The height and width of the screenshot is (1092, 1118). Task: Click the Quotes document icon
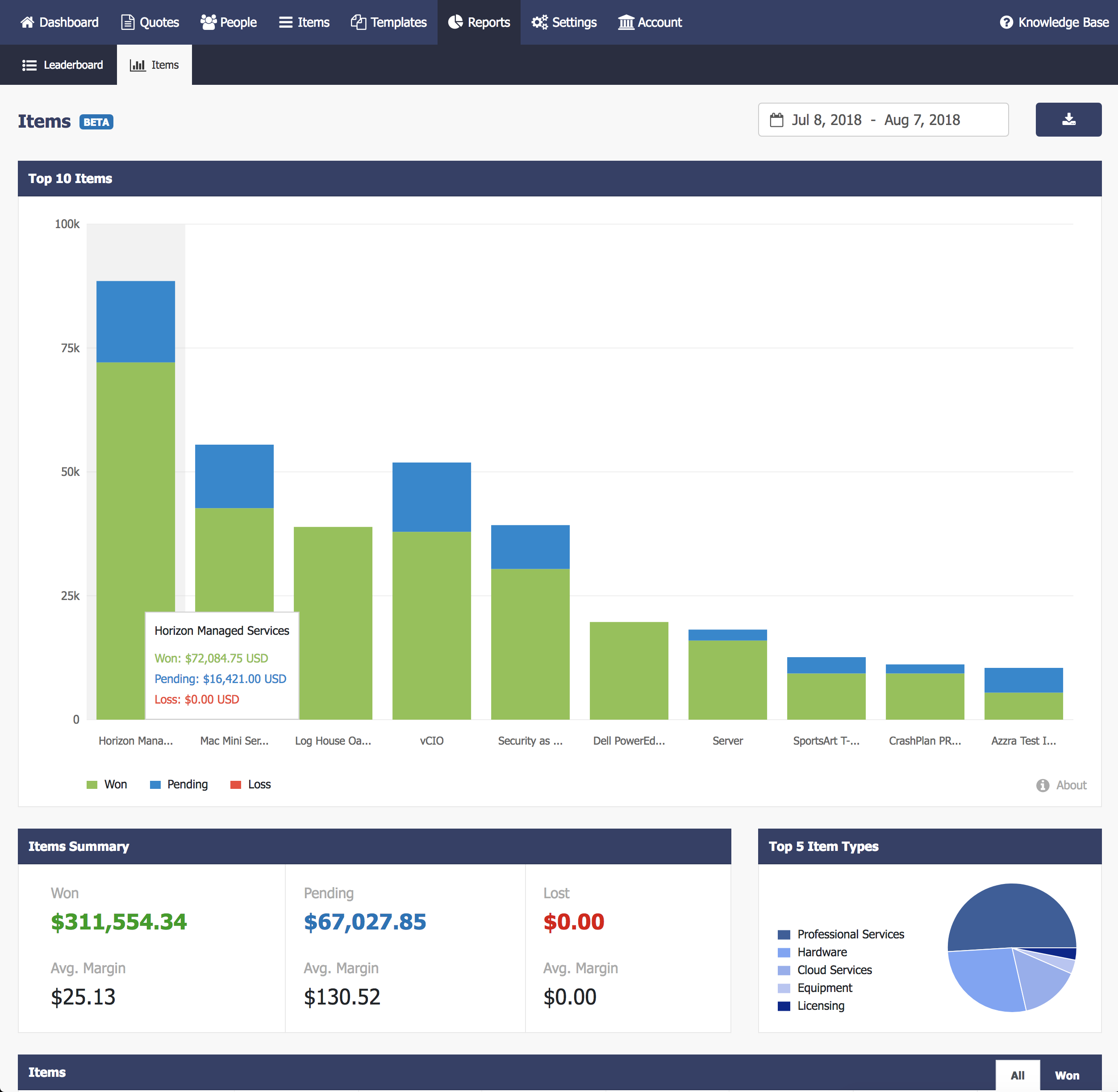pyautogui.click(x=127, y=22)
